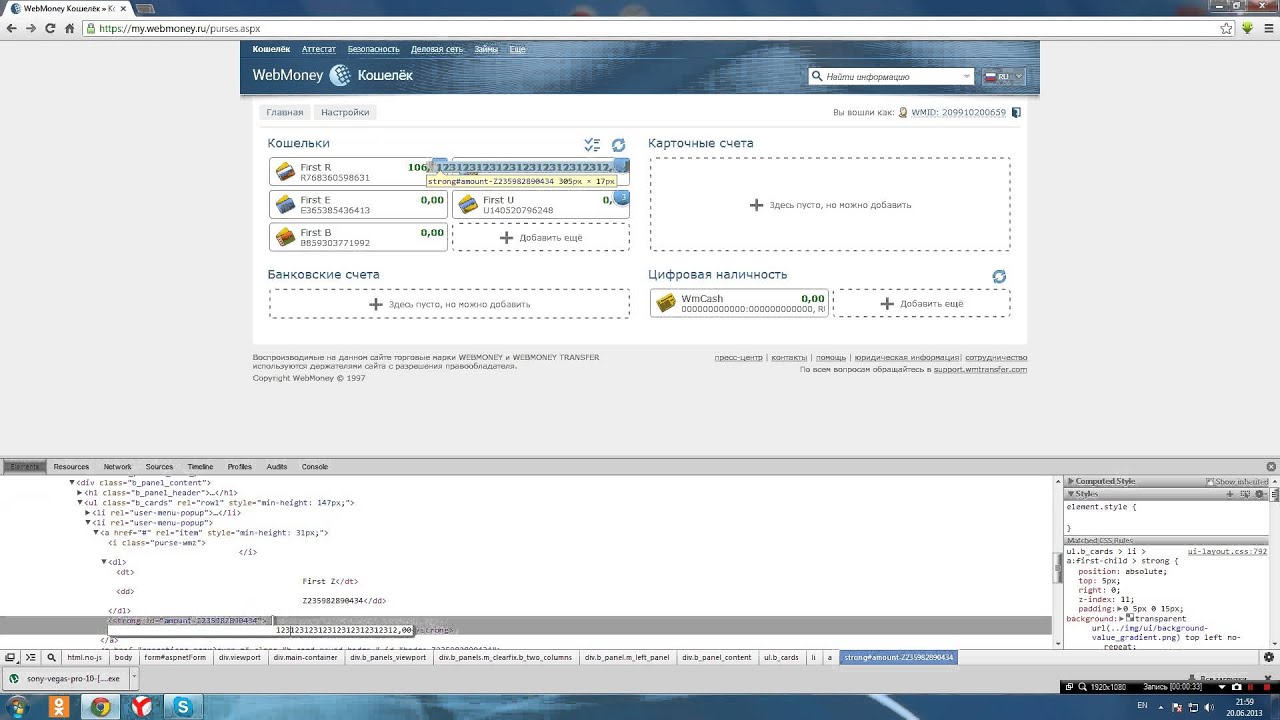Open the Ещё top menu item
Screen dimensions: 1280x720
pos(517,49)
